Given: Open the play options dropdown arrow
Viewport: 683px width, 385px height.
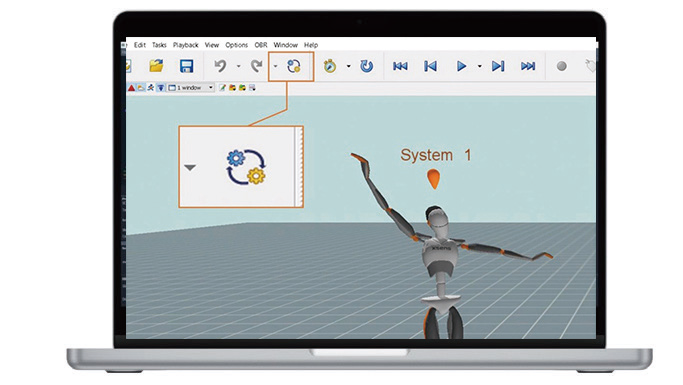Looking at the screenshot, I should pos(480,66).
